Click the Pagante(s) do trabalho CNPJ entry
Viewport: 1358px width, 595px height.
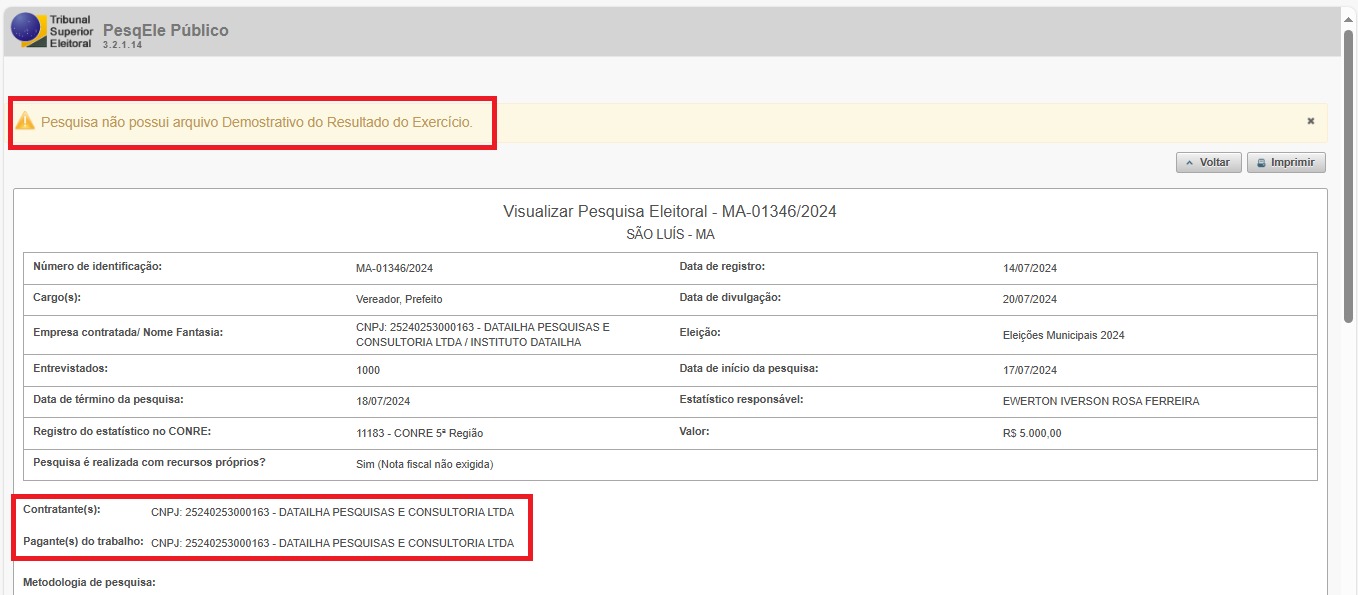point(332,543)
